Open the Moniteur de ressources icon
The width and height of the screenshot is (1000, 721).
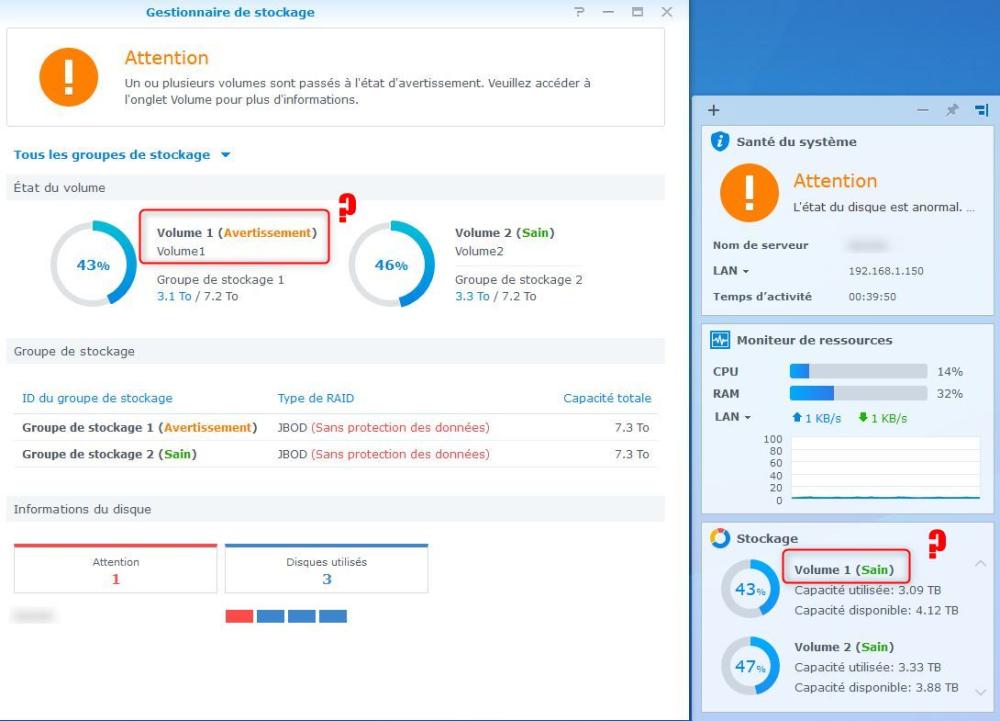pyautogui.click(x=720, y=340)
